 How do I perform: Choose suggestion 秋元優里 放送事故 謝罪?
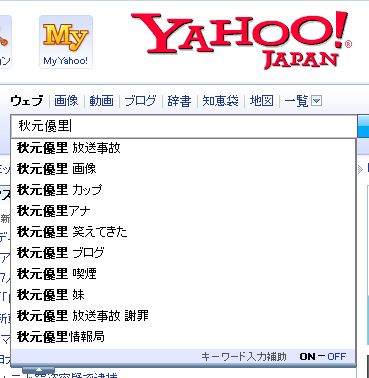click(184, 316)
